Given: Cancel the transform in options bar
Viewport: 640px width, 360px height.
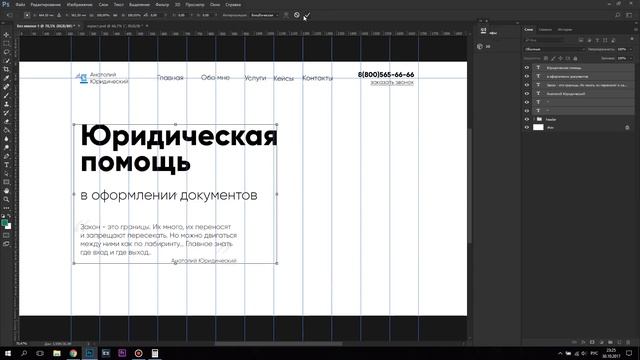Looking at the screenshot, I should (297, 15).
